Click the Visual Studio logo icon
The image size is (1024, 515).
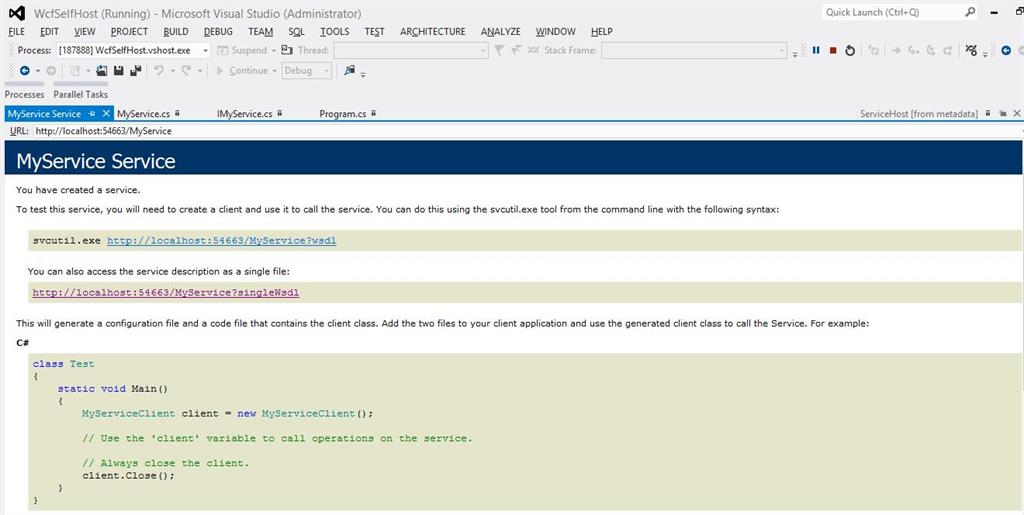[17, 13]
